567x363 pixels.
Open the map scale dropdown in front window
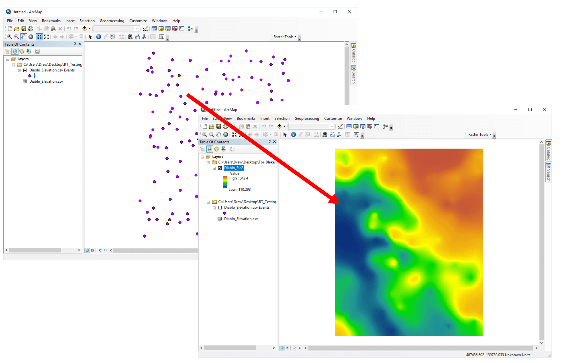click(312, 127)
